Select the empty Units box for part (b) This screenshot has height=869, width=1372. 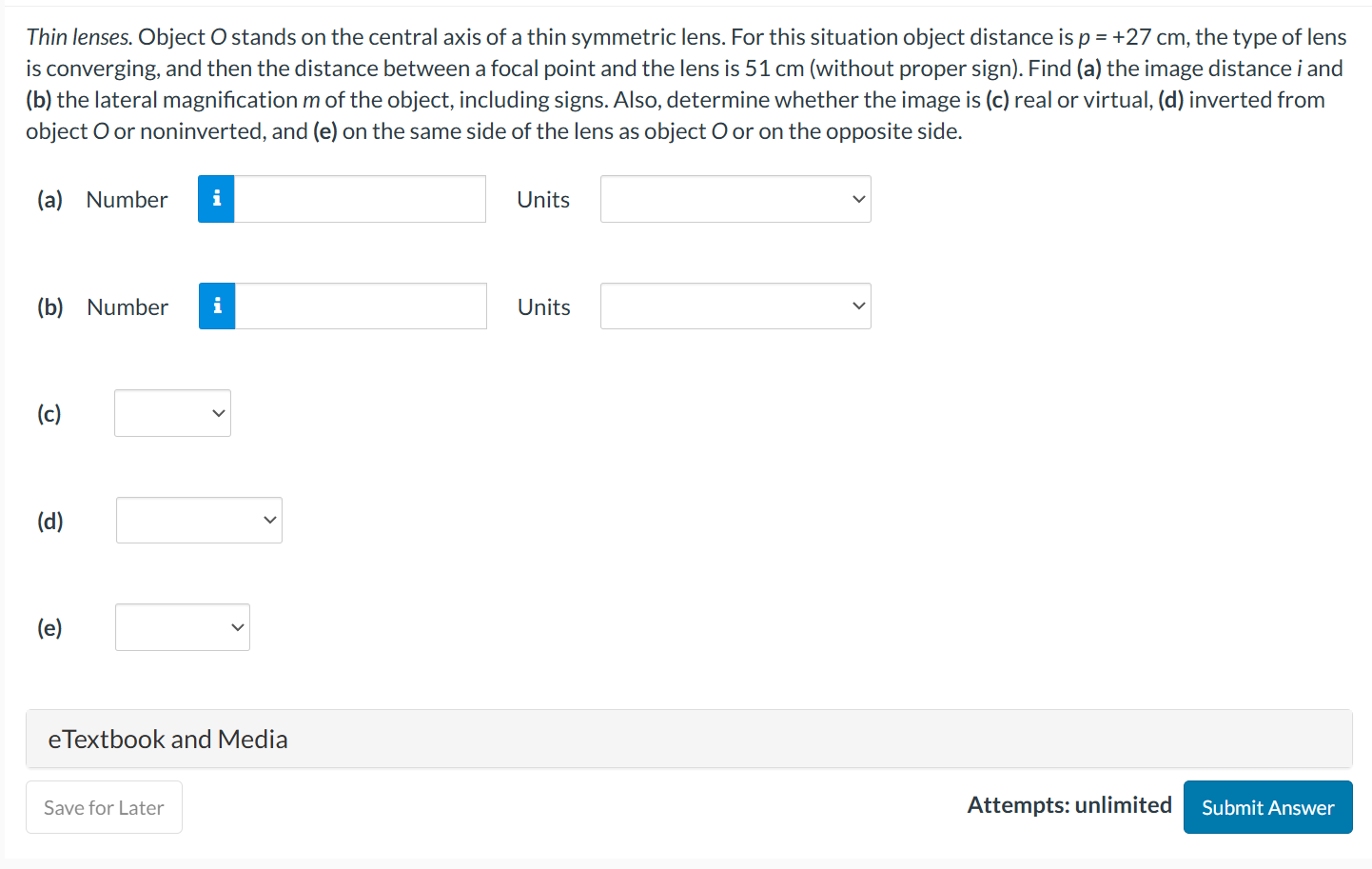tap(735, 306)
